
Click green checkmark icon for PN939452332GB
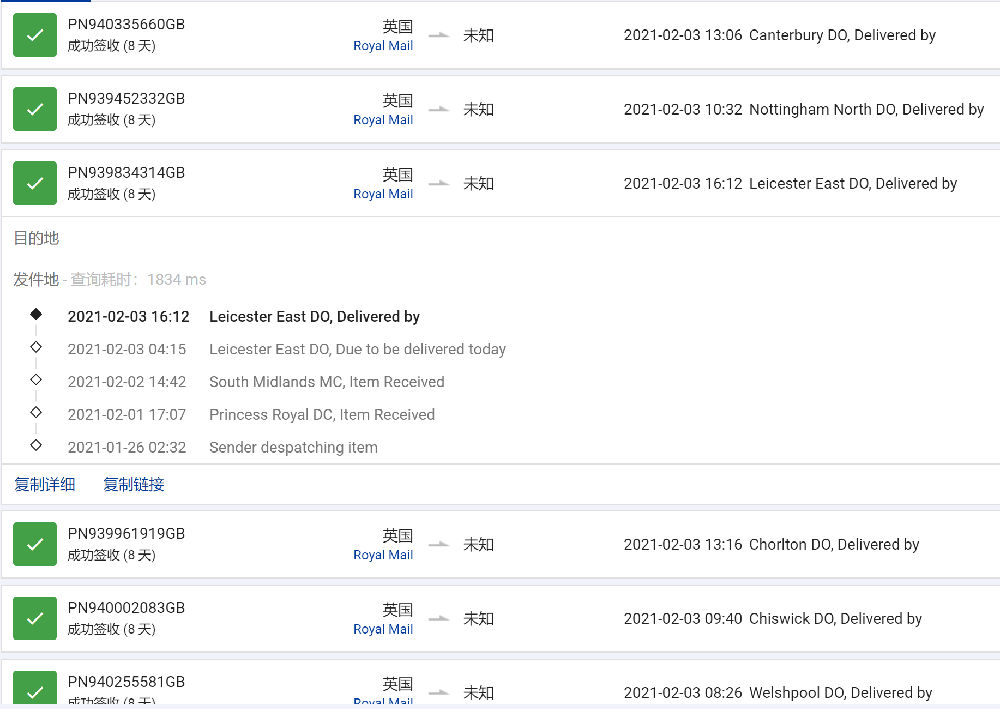(x=35, y=109)
